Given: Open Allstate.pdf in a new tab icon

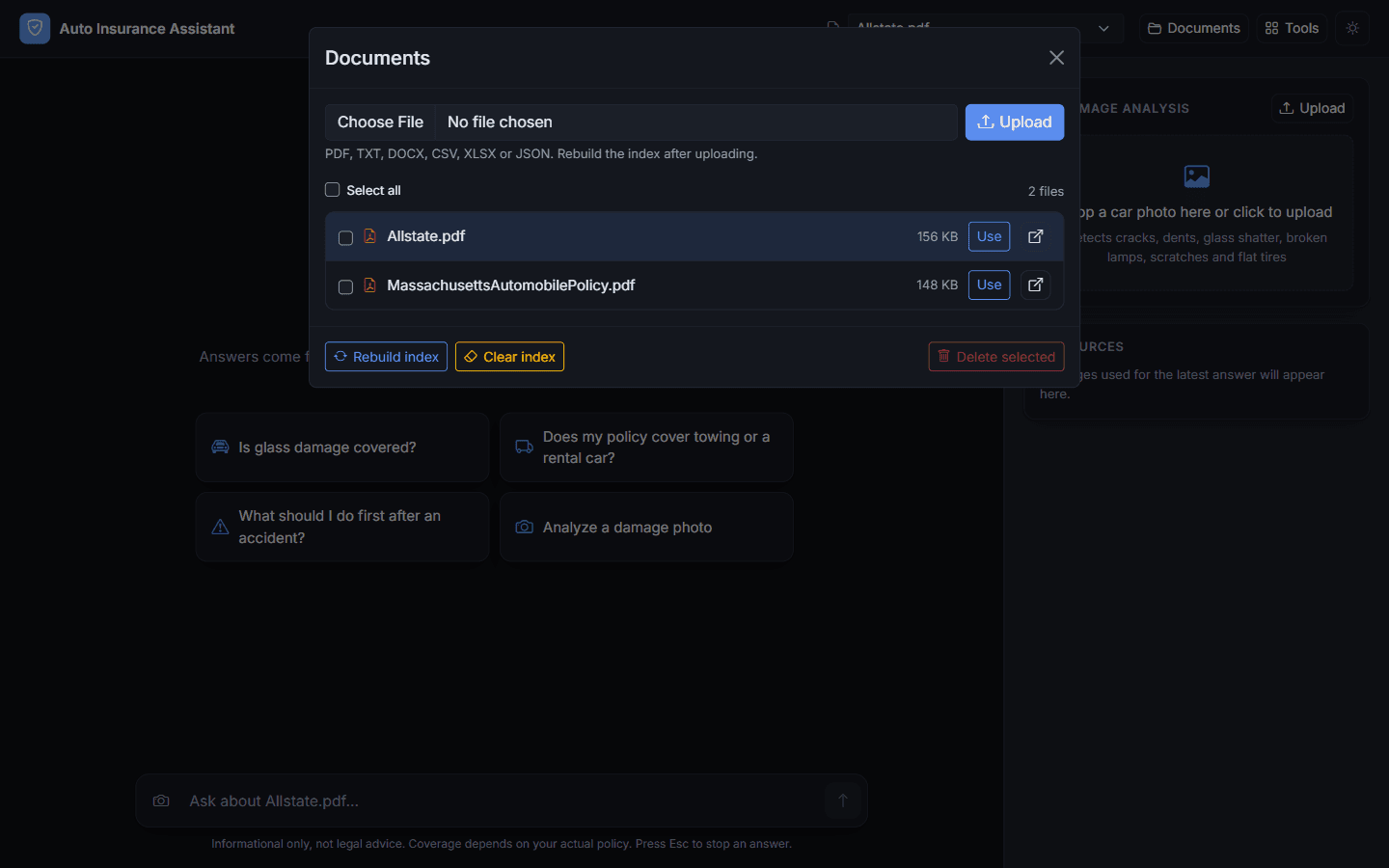Looking at the screenshot, I should tap(1035, 236).
